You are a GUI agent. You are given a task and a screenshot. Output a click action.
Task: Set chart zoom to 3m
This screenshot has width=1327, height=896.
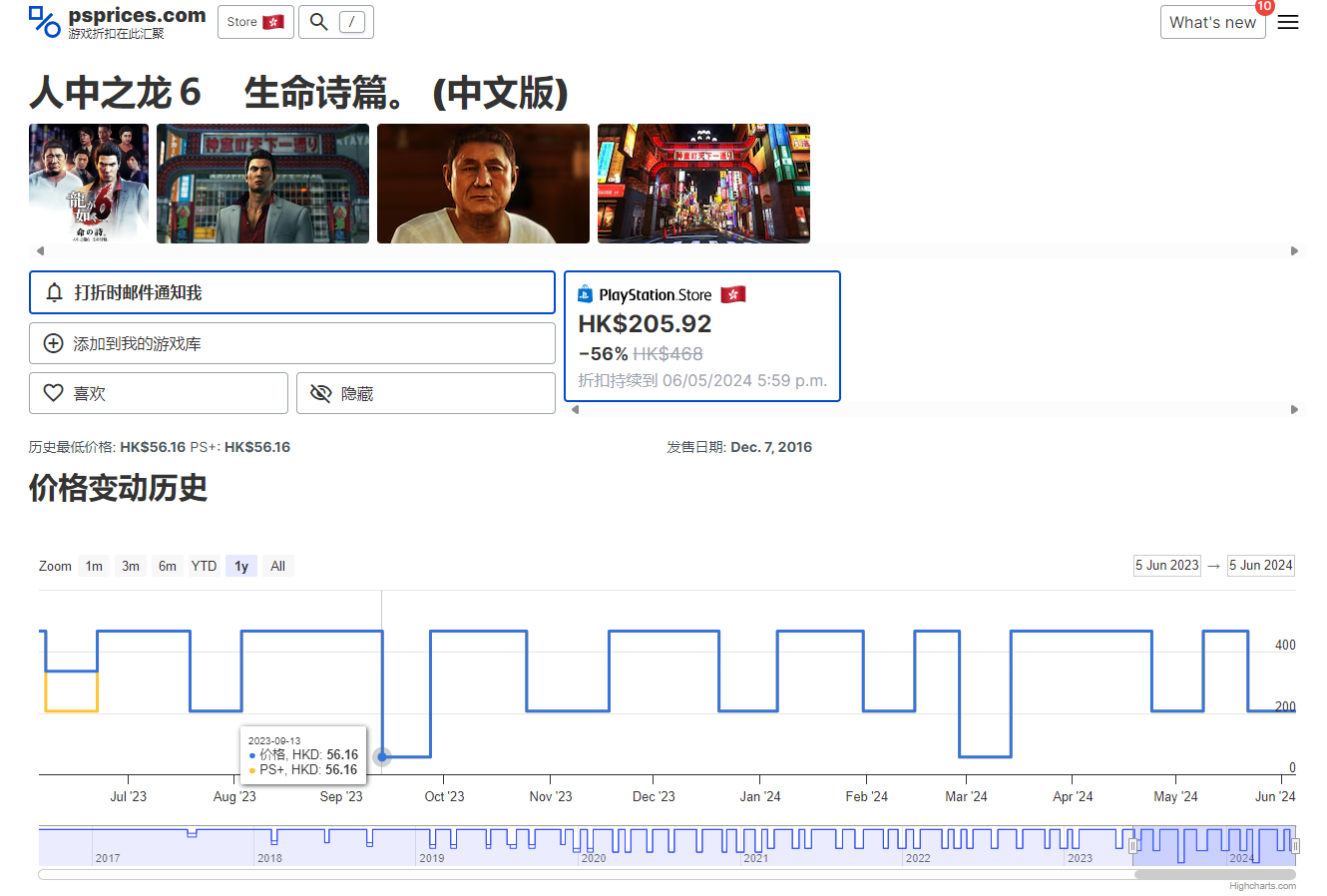tap(131, 566)
